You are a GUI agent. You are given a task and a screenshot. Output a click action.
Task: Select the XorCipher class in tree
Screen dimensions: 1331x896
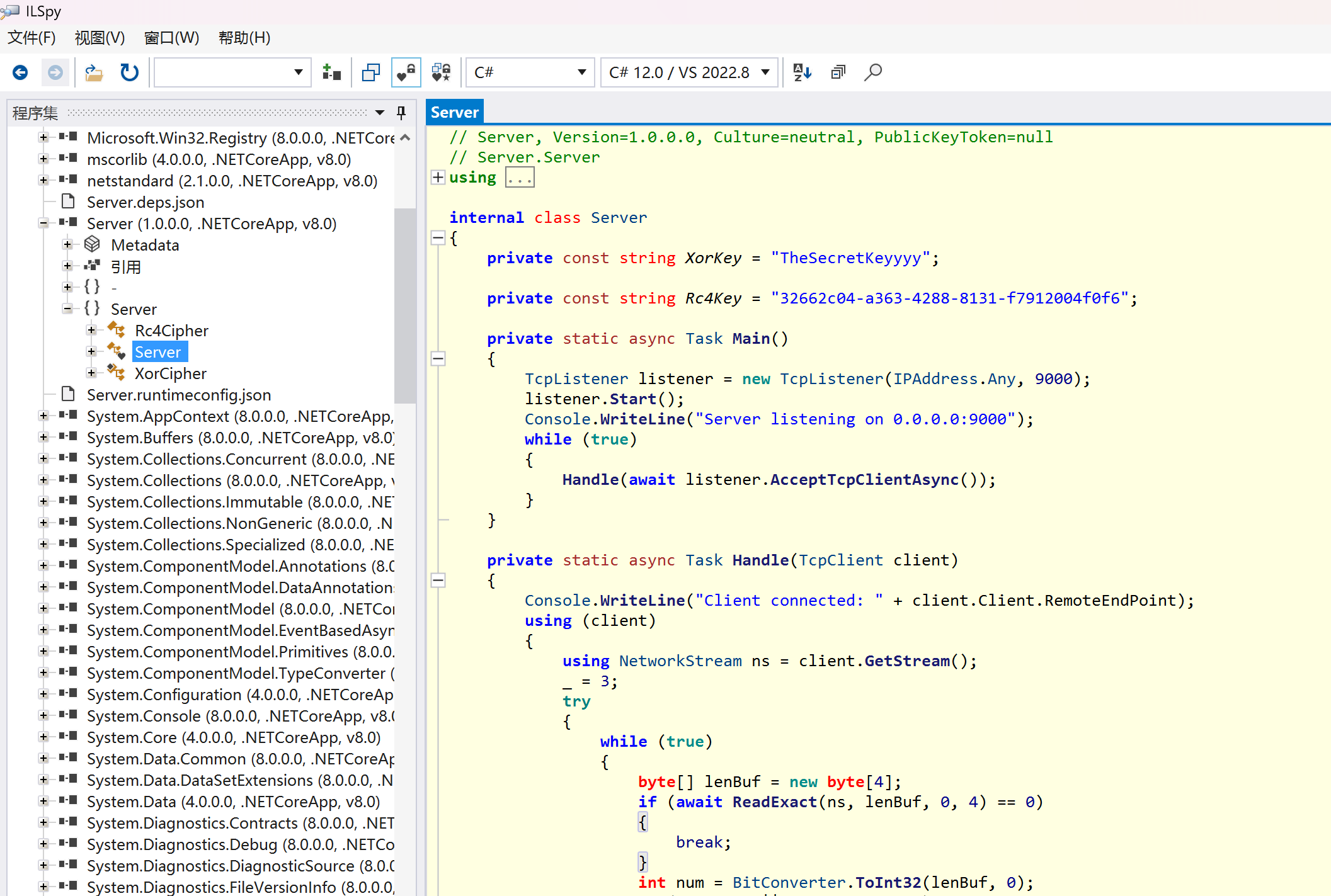(x=170, y=373)
